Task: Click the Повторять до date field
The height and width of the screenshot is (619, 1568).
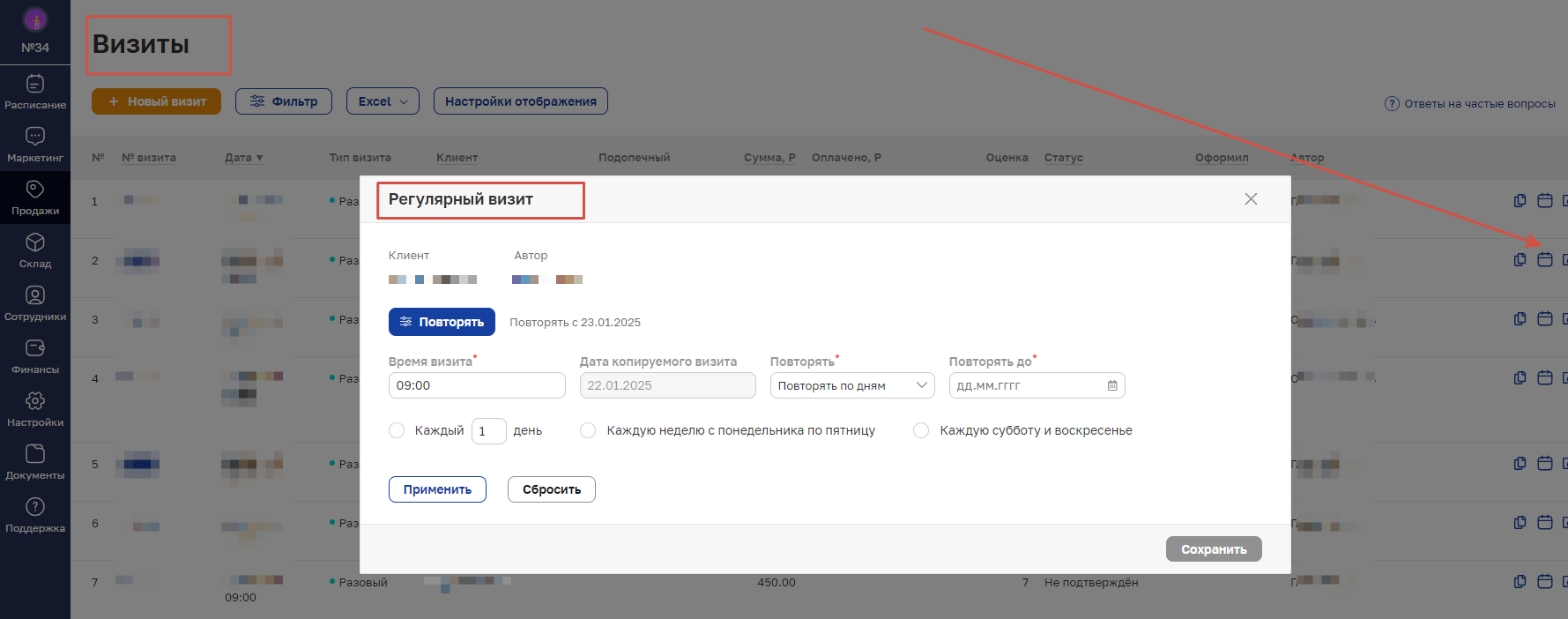Action: click(1037, 385)
